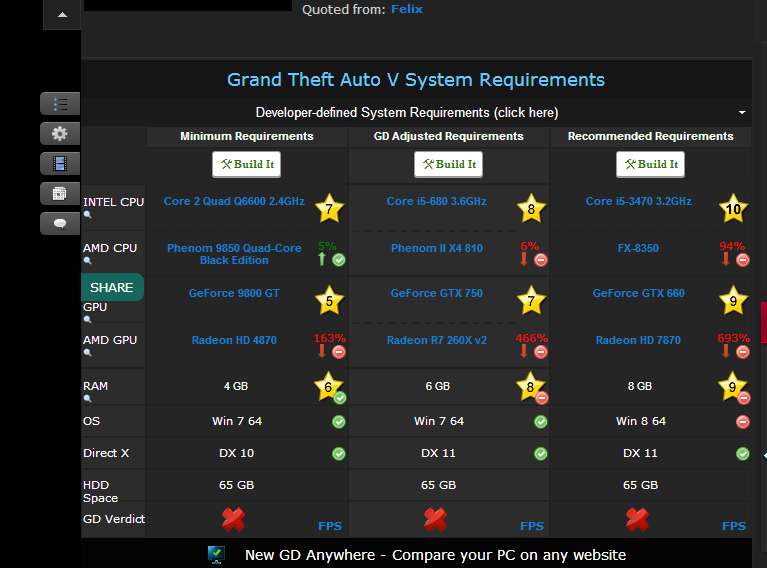The width and height of the screenshot is (767, 568).
Task: Click '65 GB' under Minimum Requirements
Action: [237, 485]
